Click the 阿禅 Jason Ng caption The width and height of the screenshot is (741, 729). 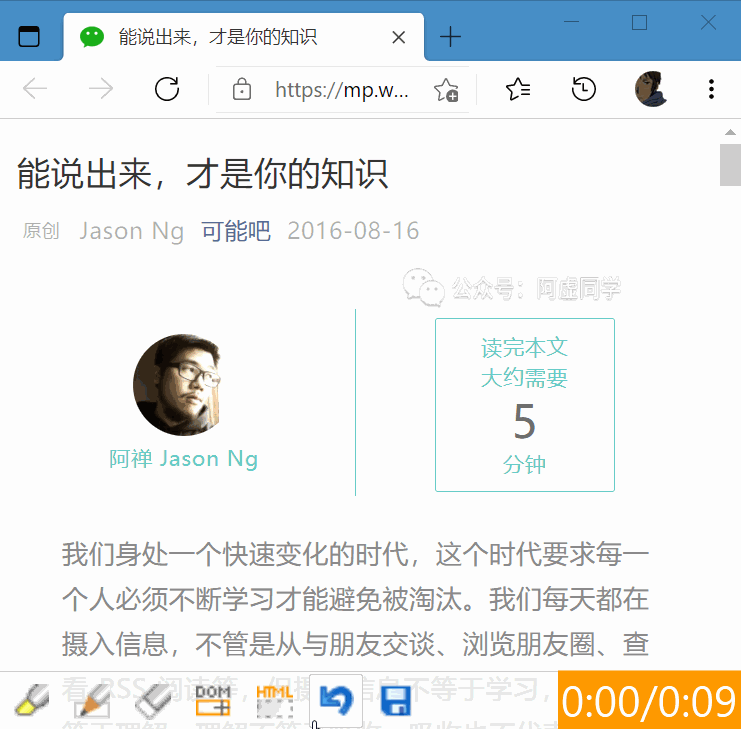tap(183, 459)
